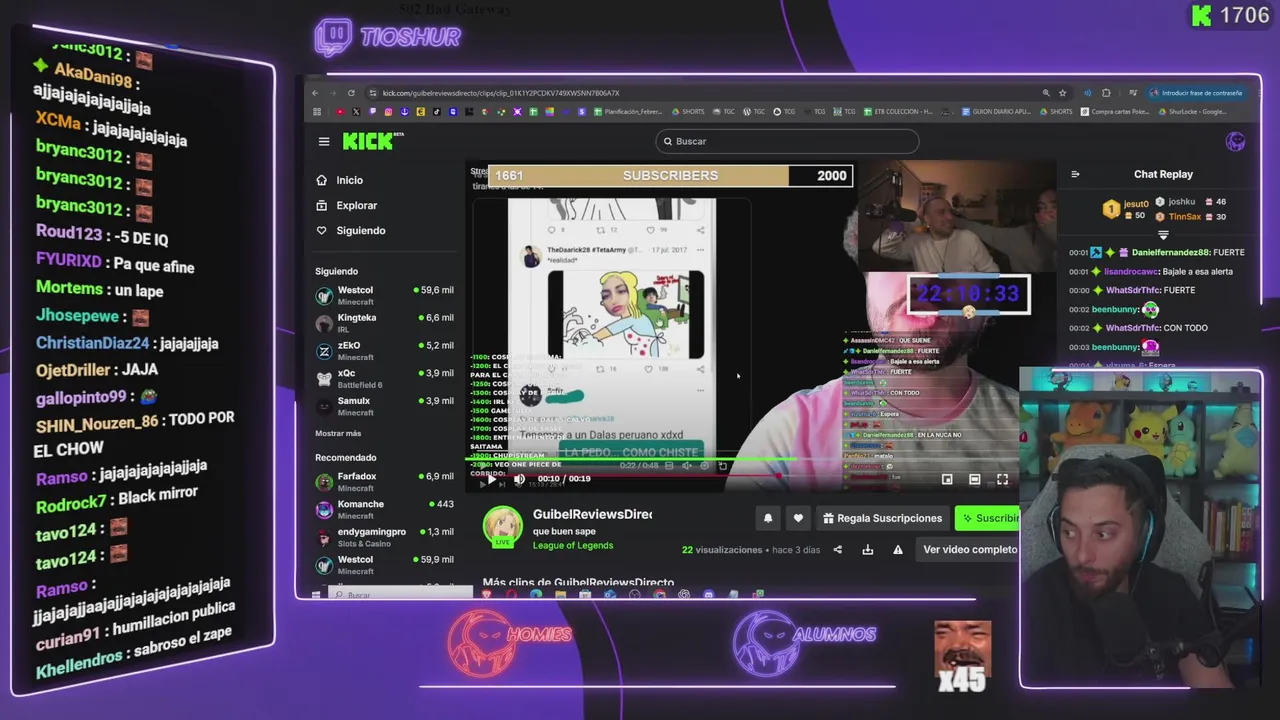This screenshot has width=1280, height=720.
Task: Open Planificación_Febrer bookmark
Action: click(627, 112)
